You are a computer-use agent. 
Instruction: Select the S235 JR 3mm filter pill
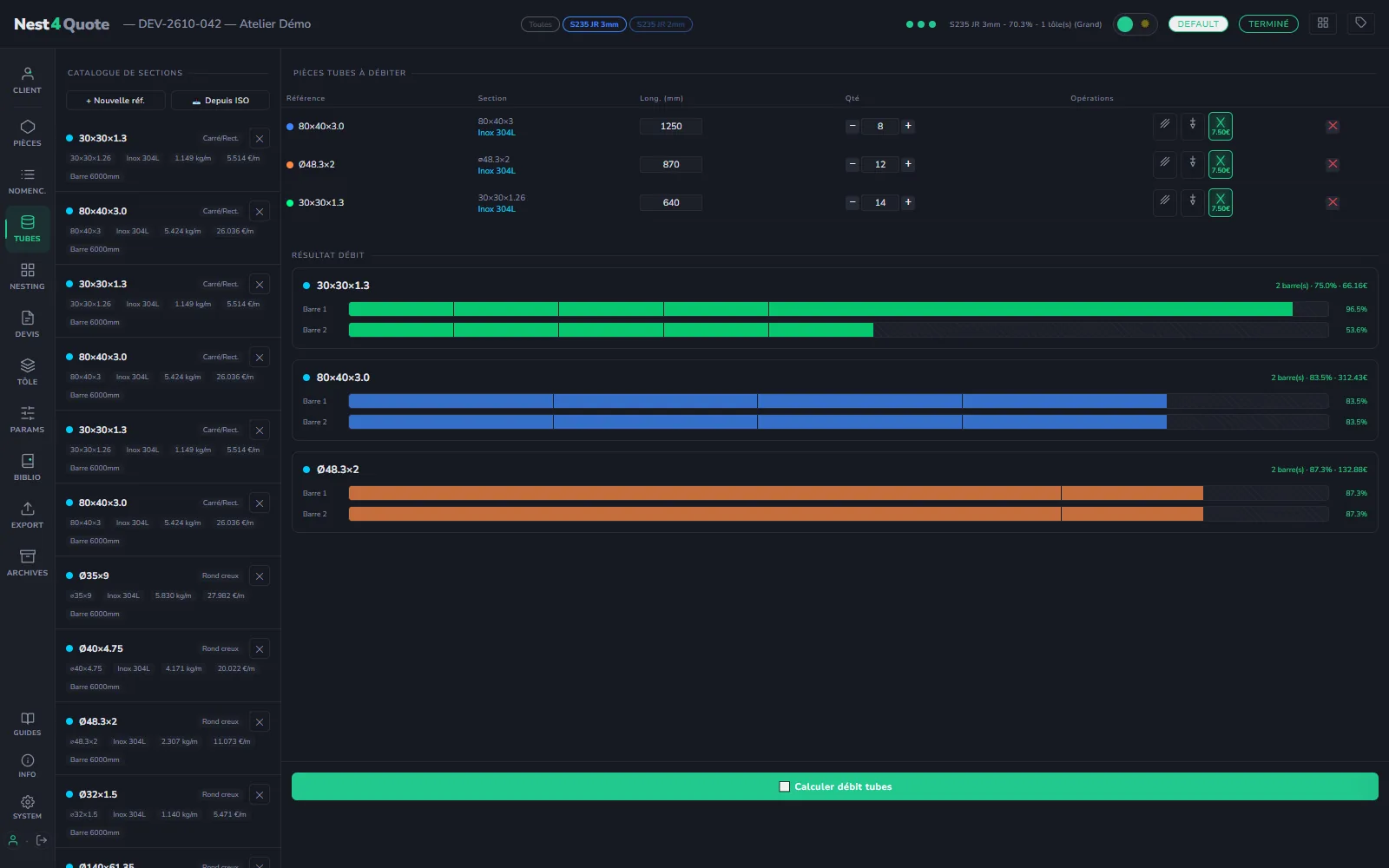pyautogui.click(x=595, y=24)
